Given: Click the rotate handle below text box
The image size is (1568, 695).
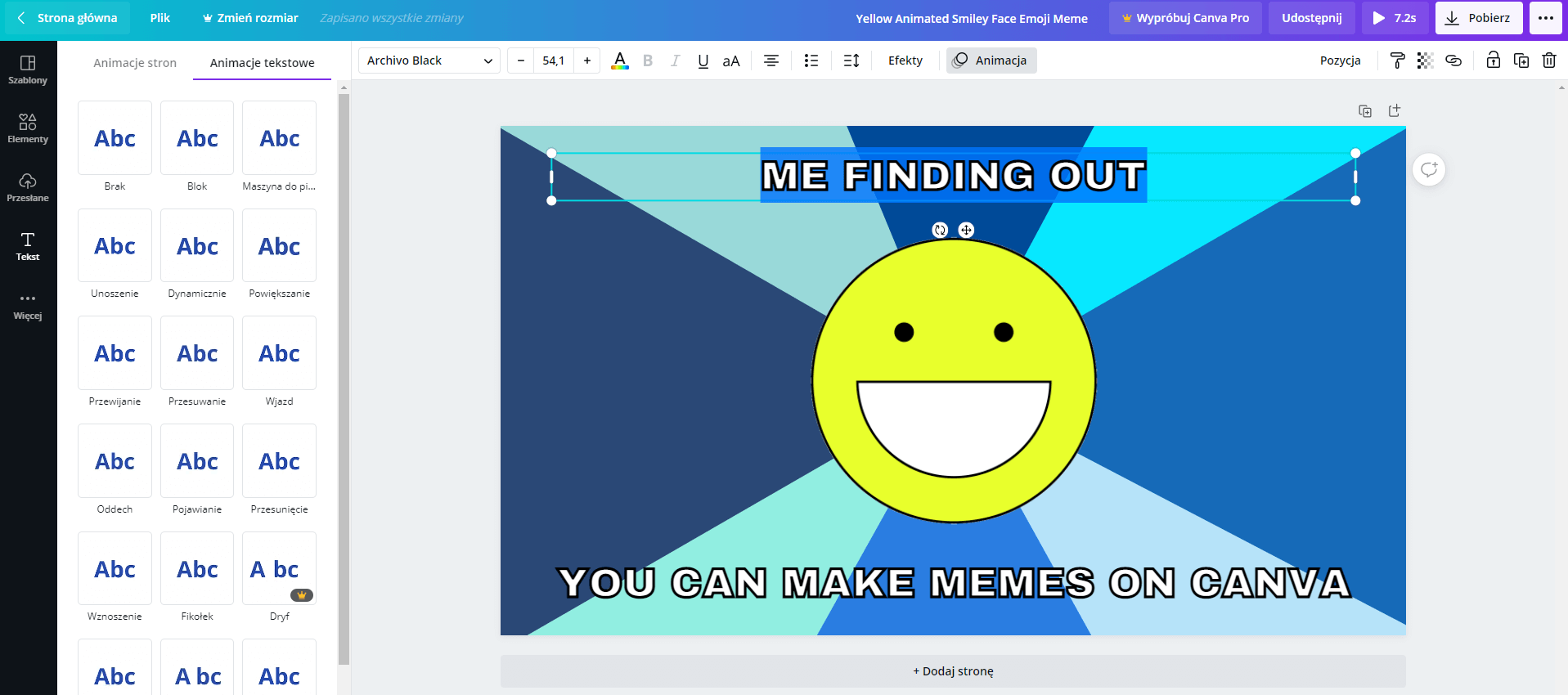Looking at the screenshot, I should click(x=940, y=230).
